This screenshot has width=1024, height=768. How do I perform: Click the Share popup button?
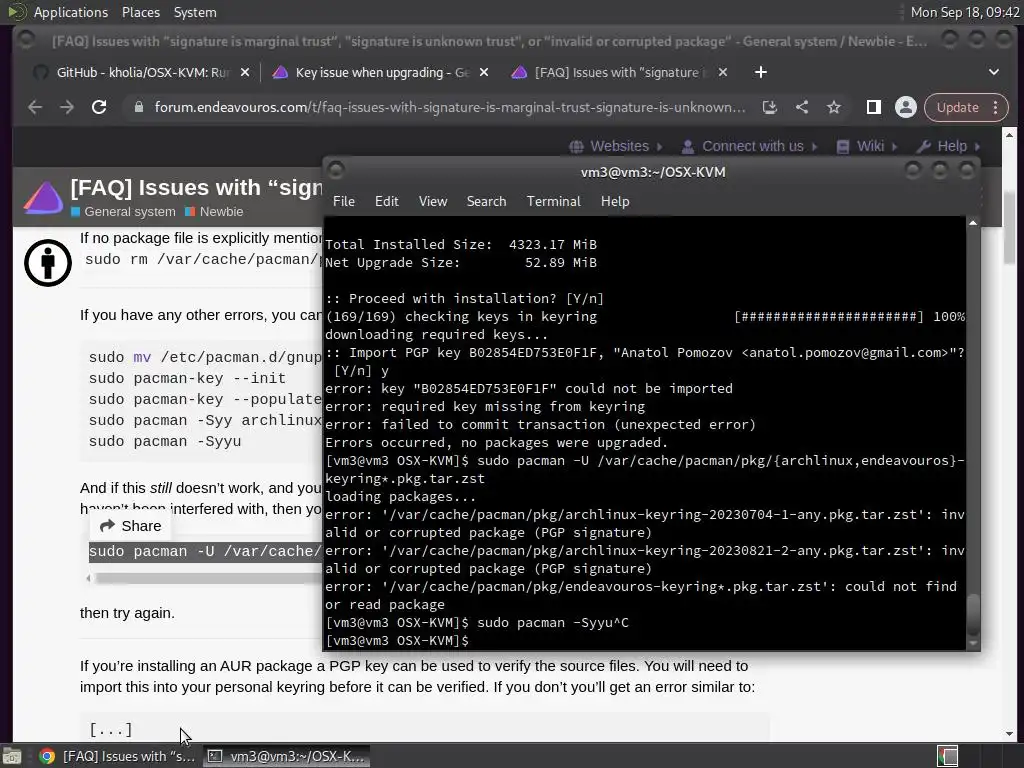point(130,526)
